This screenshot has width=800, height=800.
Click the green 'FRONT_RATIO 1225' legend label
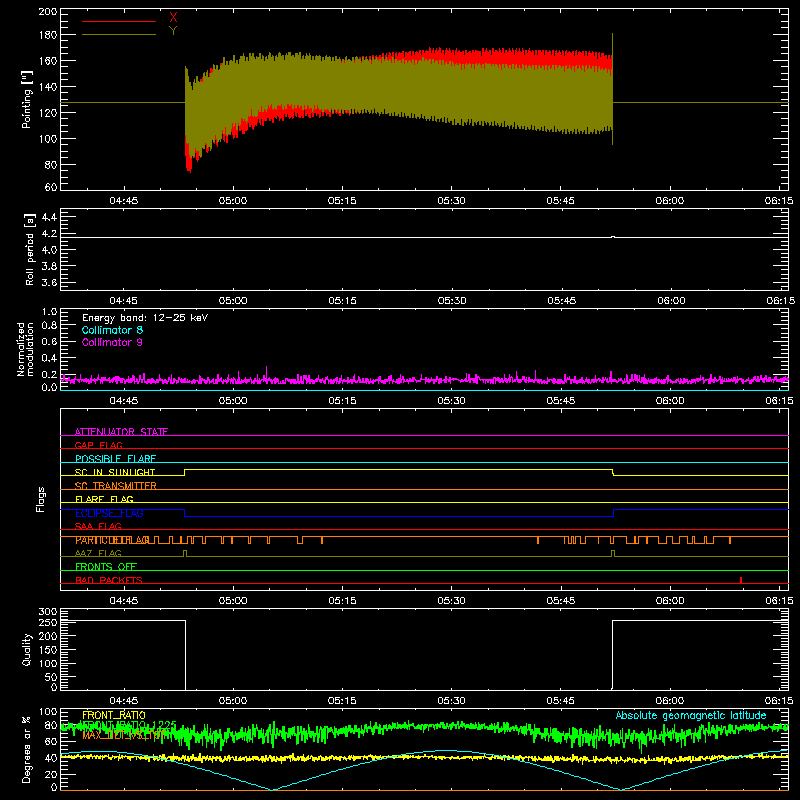point(129,725)
